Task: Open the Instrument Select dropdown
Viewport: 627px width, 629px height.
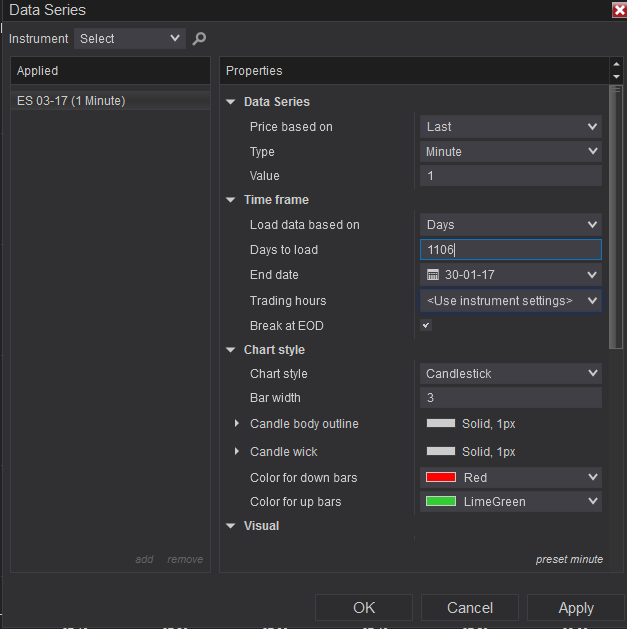Action: point(131,39)
